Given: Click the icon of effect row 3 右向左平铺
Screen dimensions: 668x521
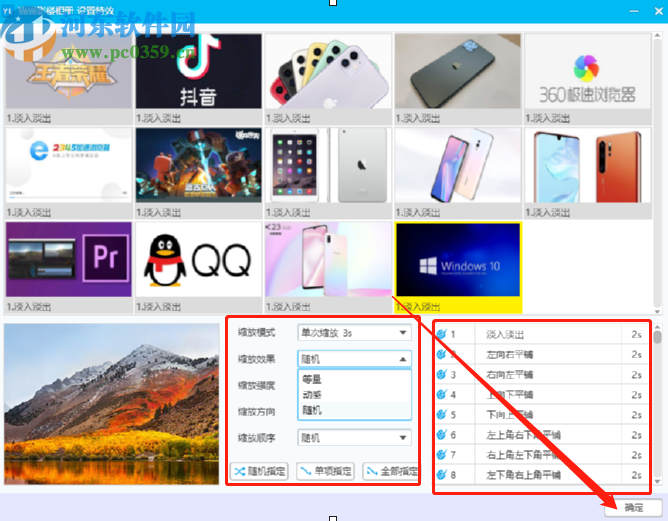Looking at the screenshot, I should [441, 374].
